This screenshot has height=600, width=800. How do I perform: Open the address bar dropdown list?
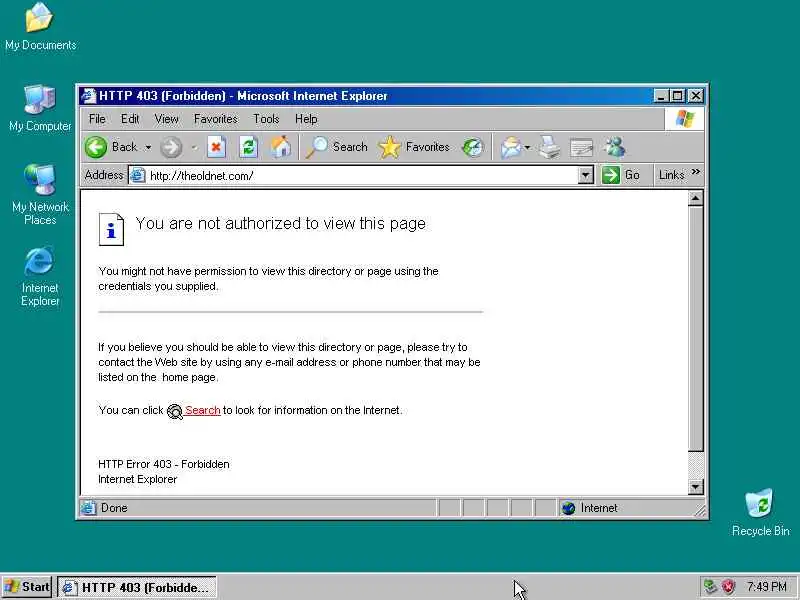(586, 176)
